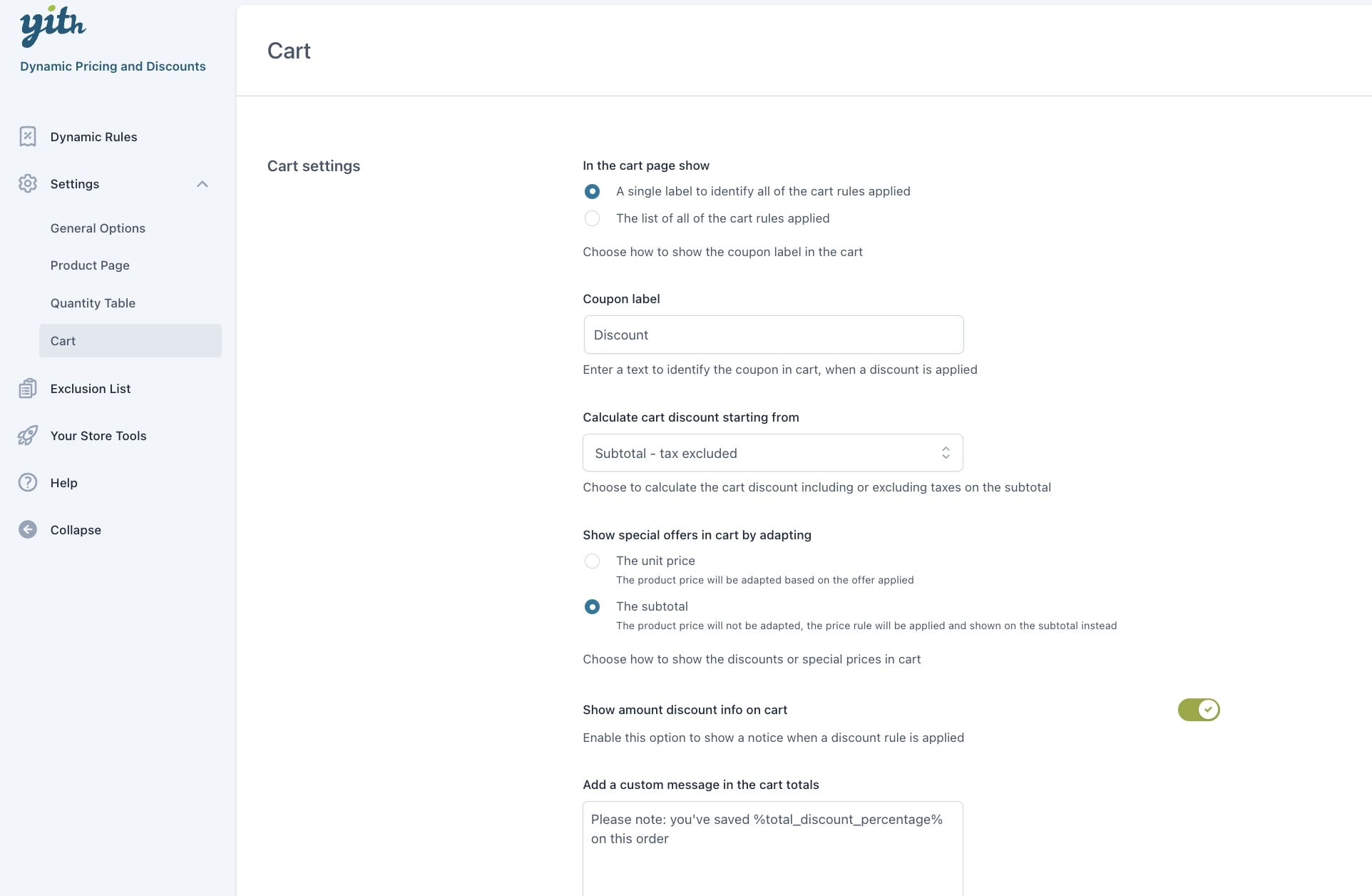Image resolution: width=1372 pixels, height=896 pixels.
Task: Click the Settings gear icon
Action: (28, 183)
